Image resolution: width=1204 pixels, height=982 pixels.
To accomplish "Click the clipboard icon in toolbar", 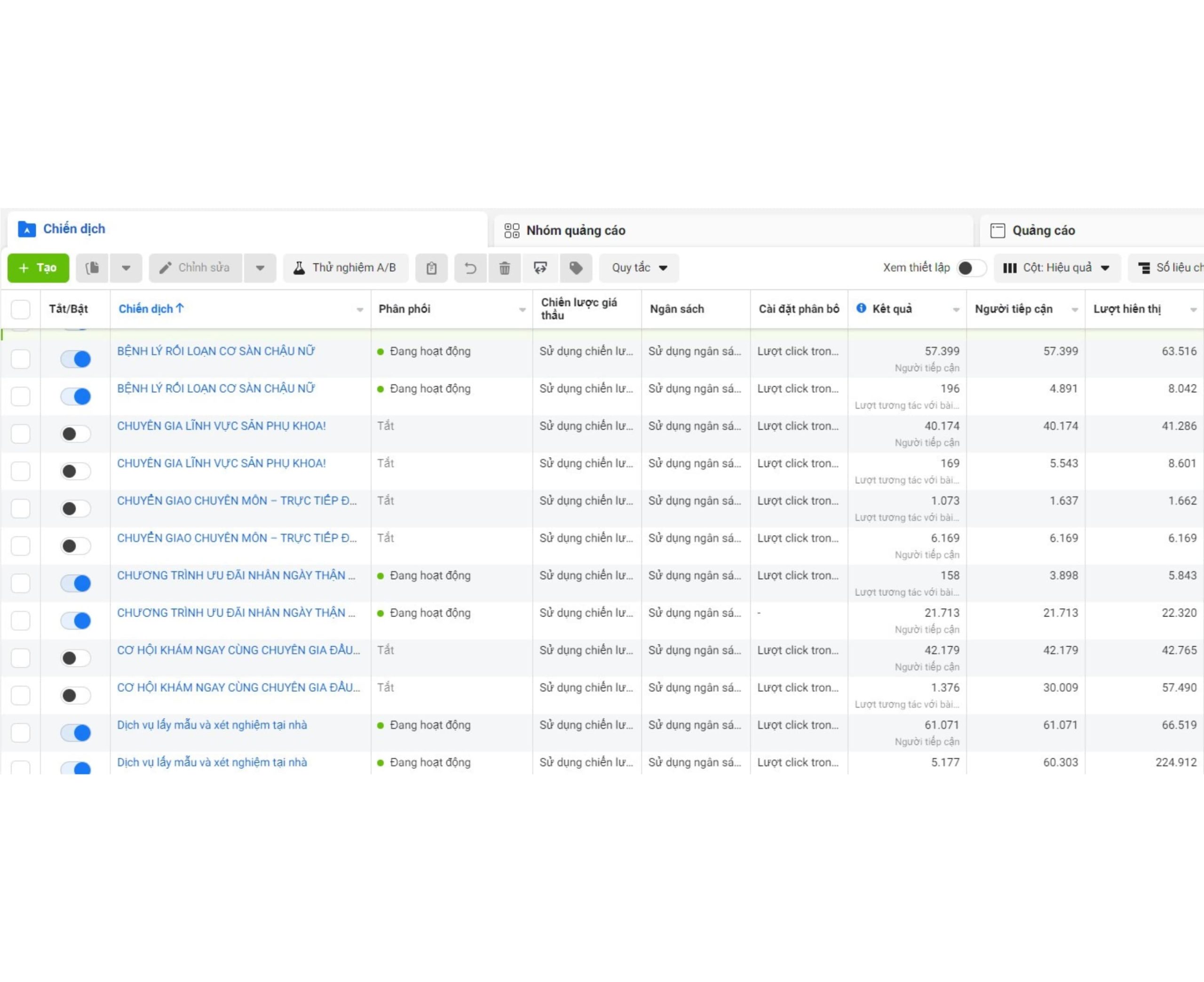I will pyautogui.click(x=431, y=268).
